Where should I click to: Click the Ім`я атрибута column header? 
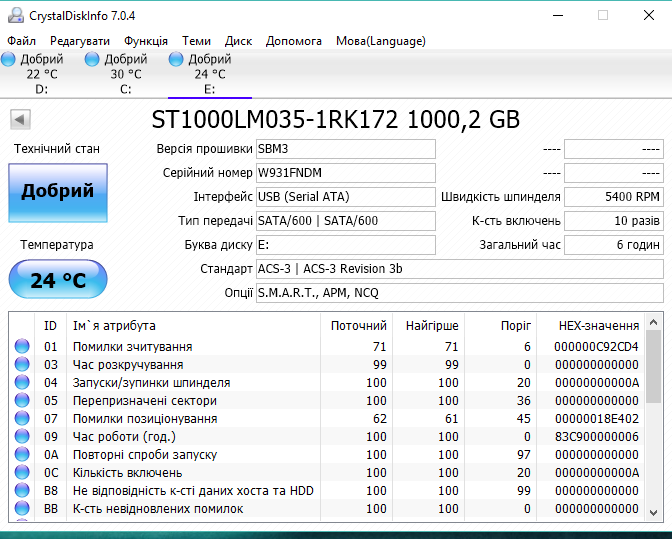[193, 326]
